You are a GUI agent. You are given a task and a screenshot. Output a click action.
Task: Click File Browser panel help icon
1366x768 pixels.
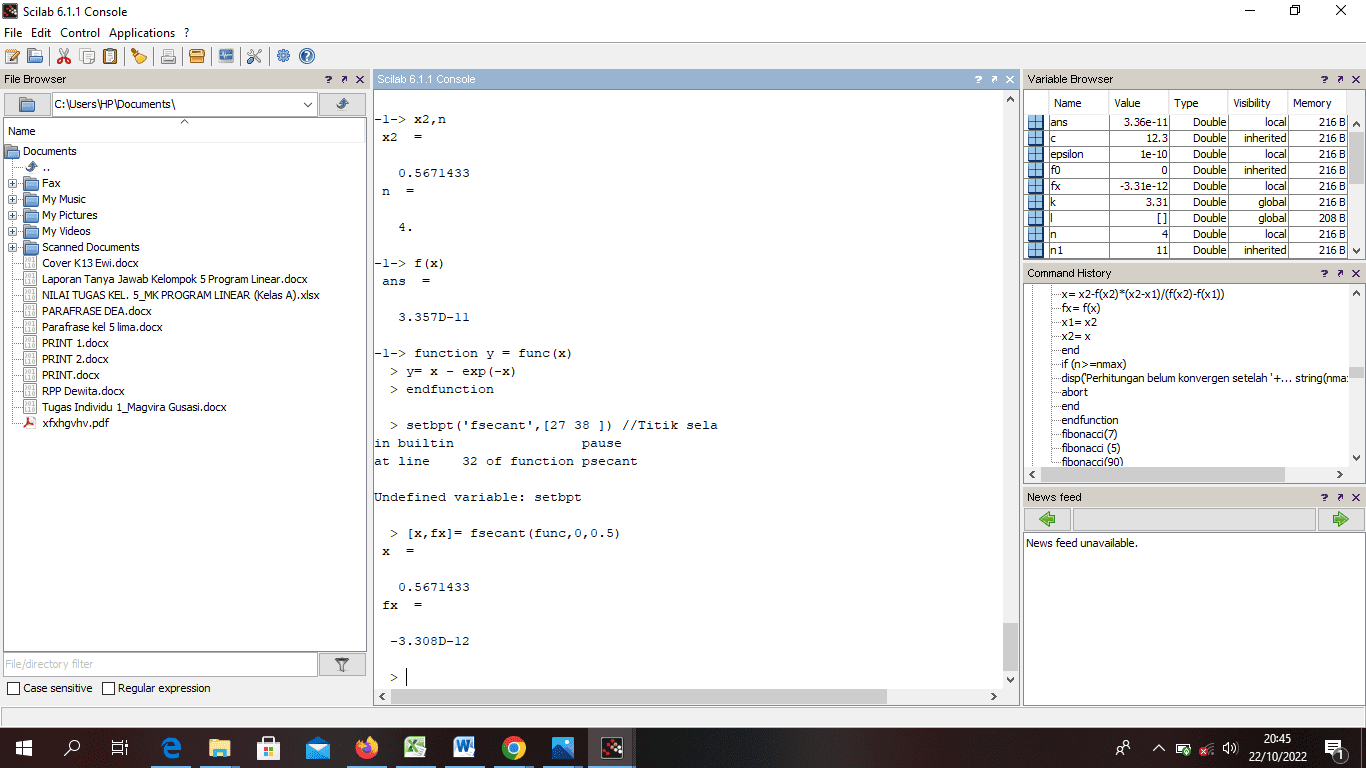pyautogui.click(x=328, y=79)
